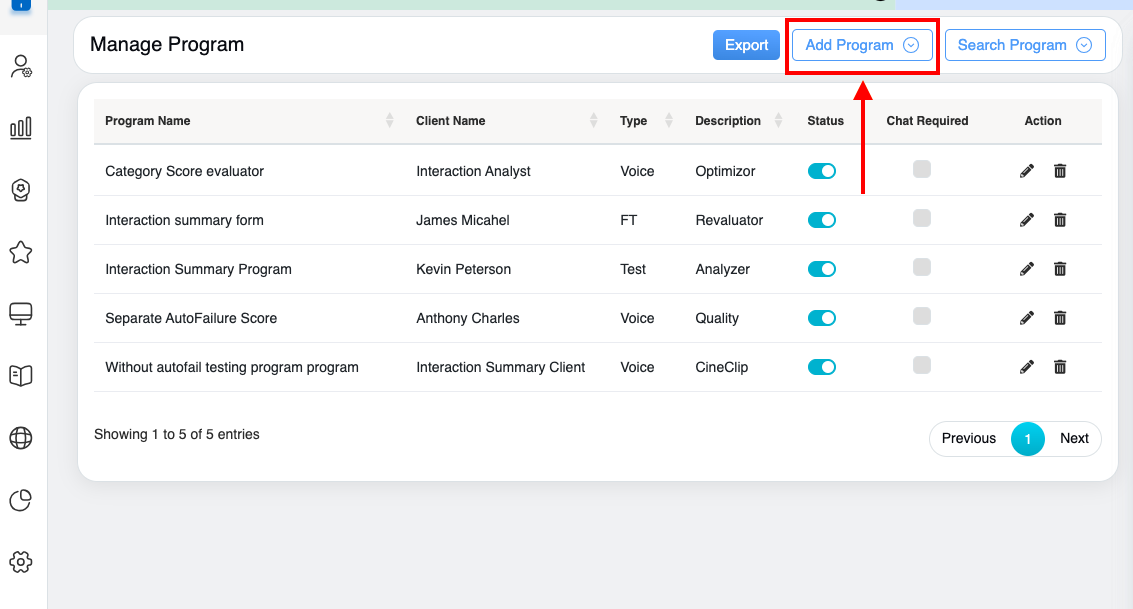
Task: Sort by the Type column header
Action: point(634,121)
